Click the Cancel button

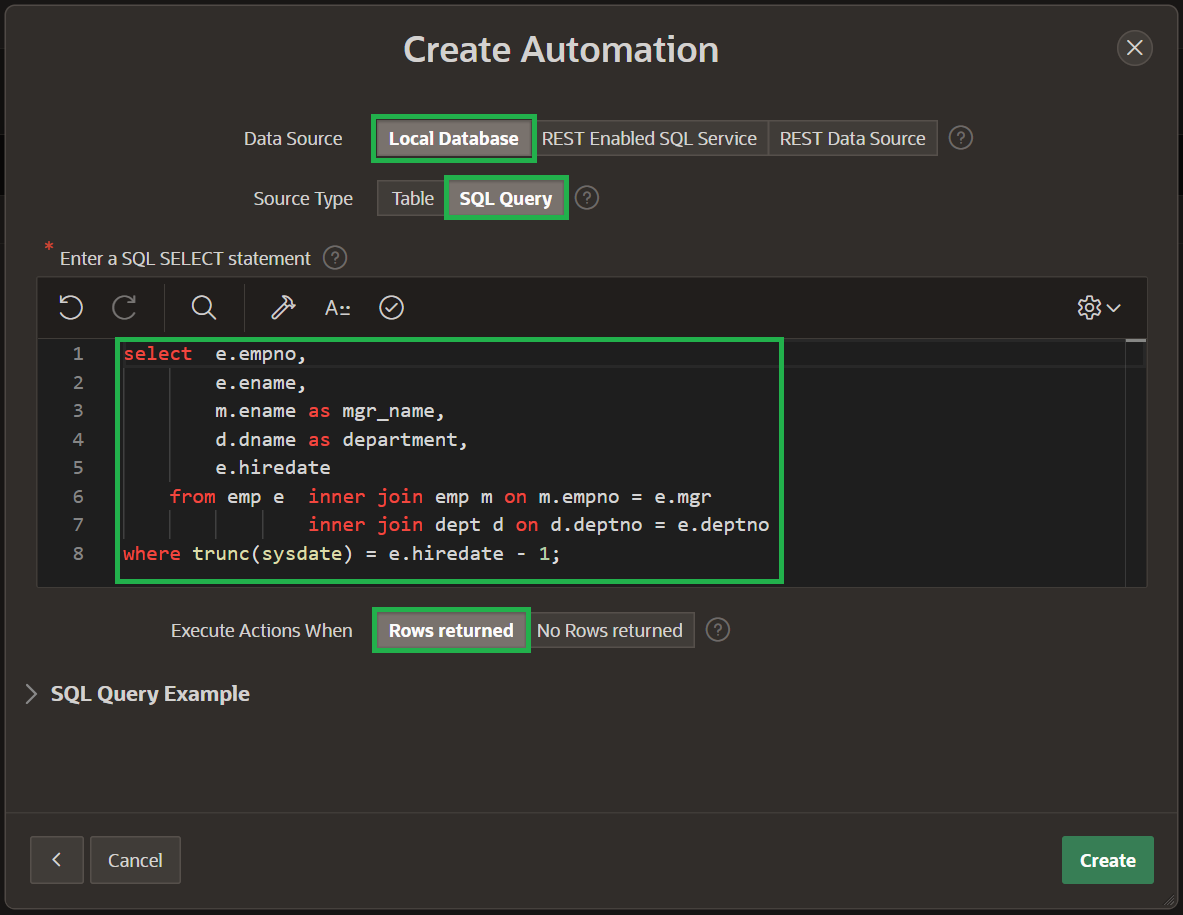pyautogui.click(x=135, y=860)
